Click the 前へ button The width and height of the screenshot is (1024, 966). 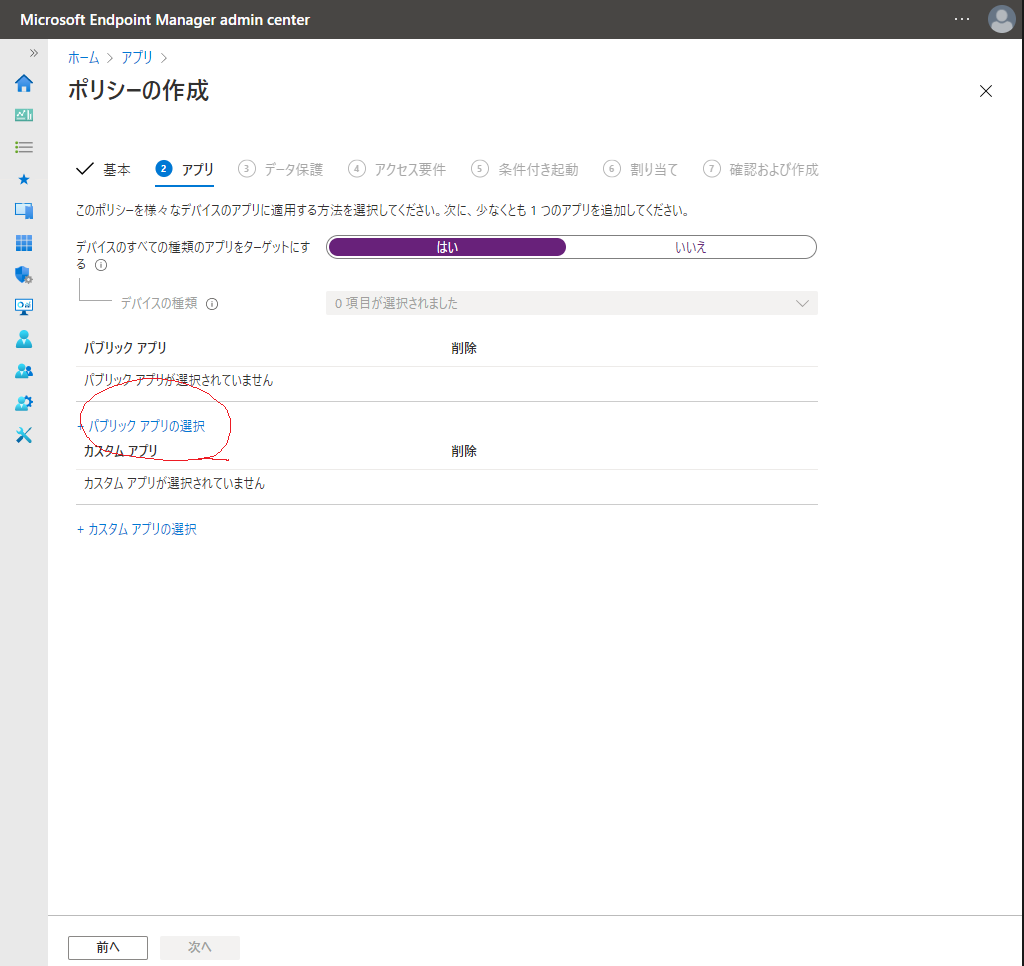pos(108,947)
